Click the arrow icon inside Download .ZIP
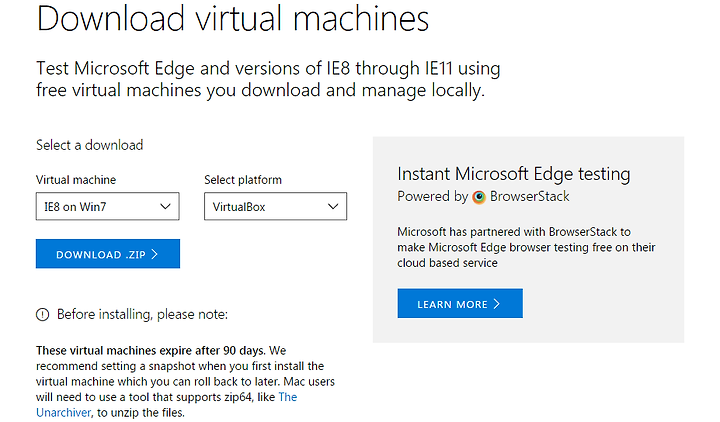The height and width of the screenshot is (422, 720). point(155,254)
